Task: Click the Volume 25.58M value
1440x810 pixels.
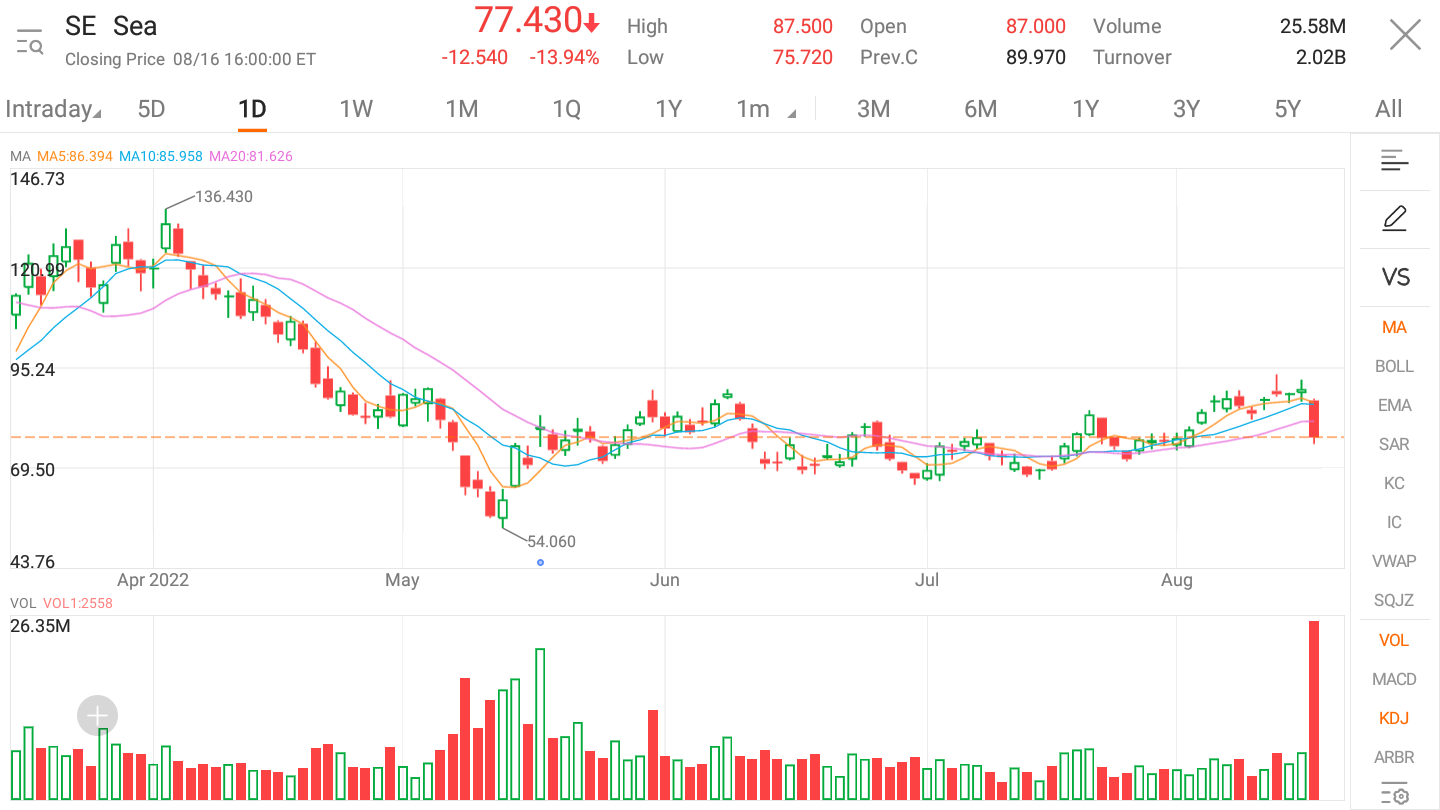Action: 1313,26
